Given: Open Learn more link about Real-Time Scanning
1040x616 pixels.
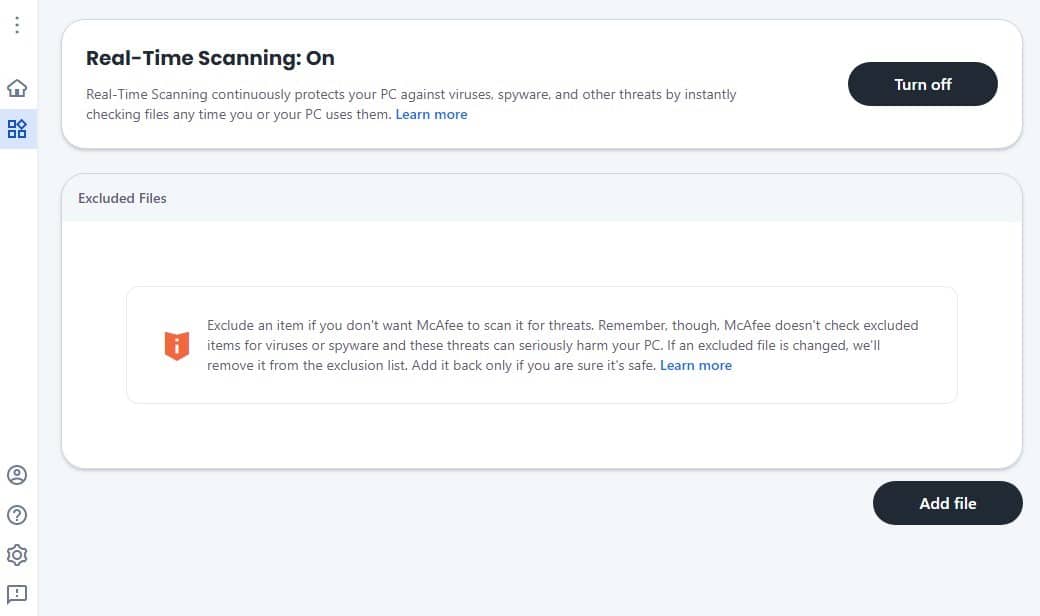Looking at the screenshot, I should tap(431, 115).
